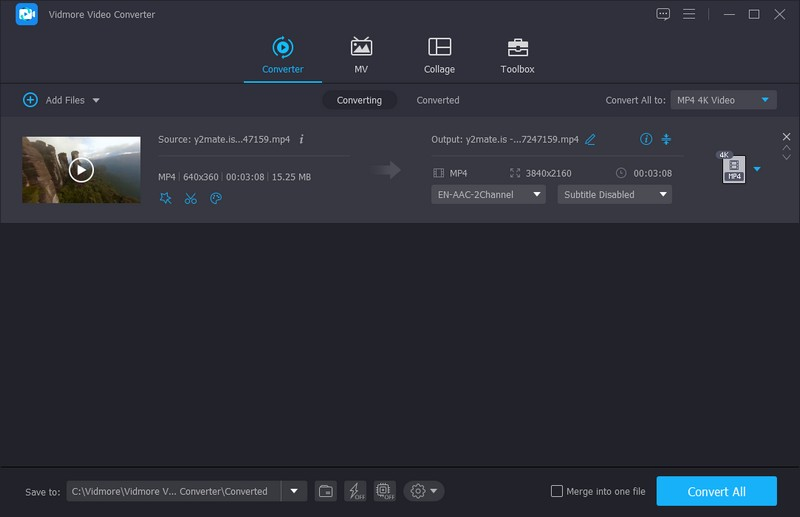This screenshot has width=800, height=517.
Task: Click the output MP4 film-strip icon
Action: (438, 173)
